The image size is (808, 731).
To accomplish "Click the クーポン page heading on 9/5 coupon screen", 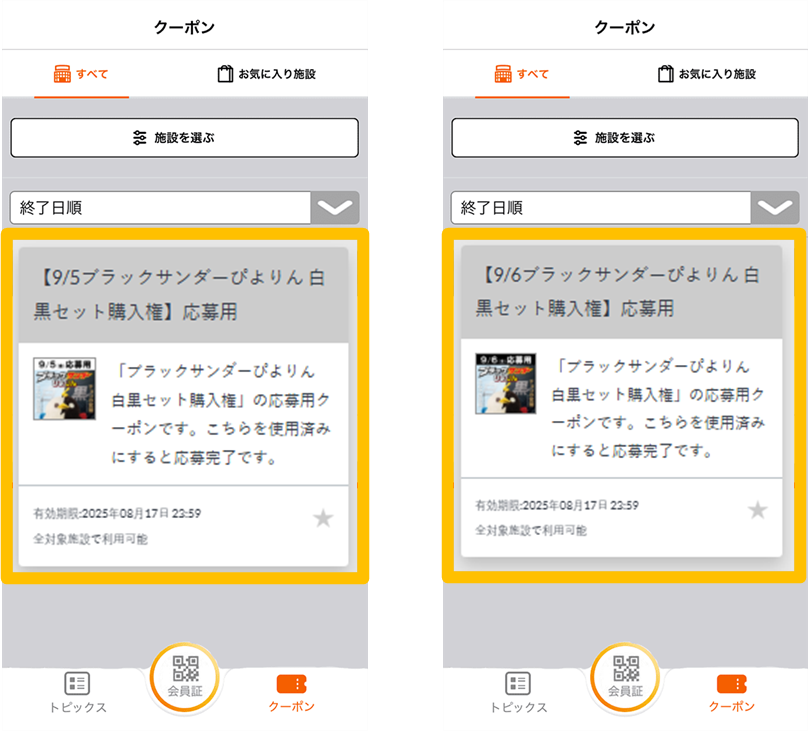I will click(x=184, y=27).
